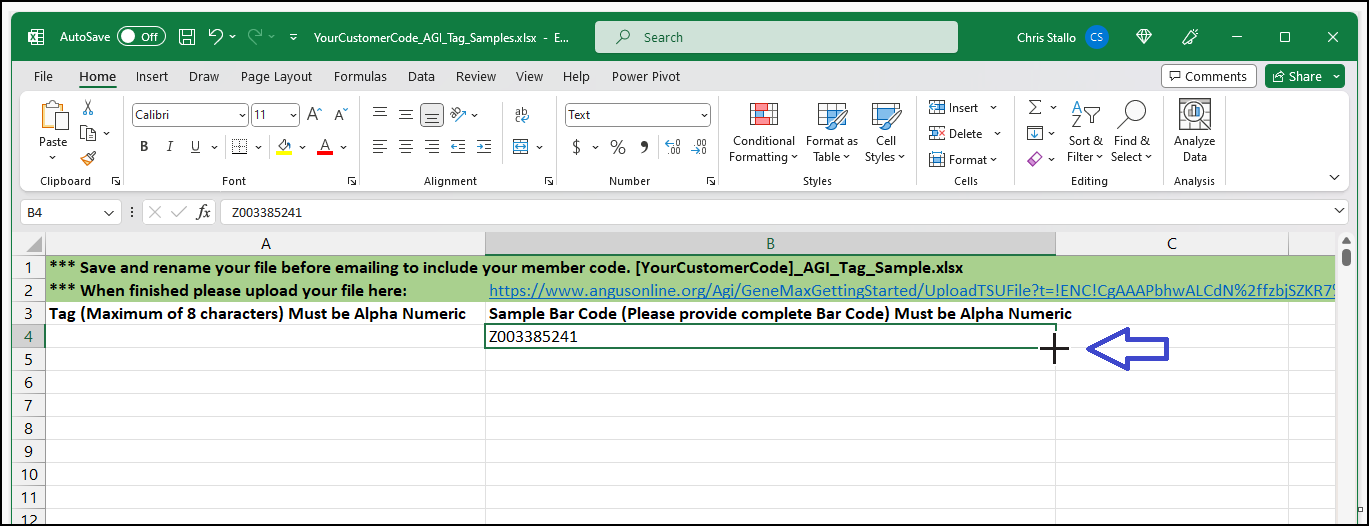
Task: Click the Borders icon
Action: (238, 147)
